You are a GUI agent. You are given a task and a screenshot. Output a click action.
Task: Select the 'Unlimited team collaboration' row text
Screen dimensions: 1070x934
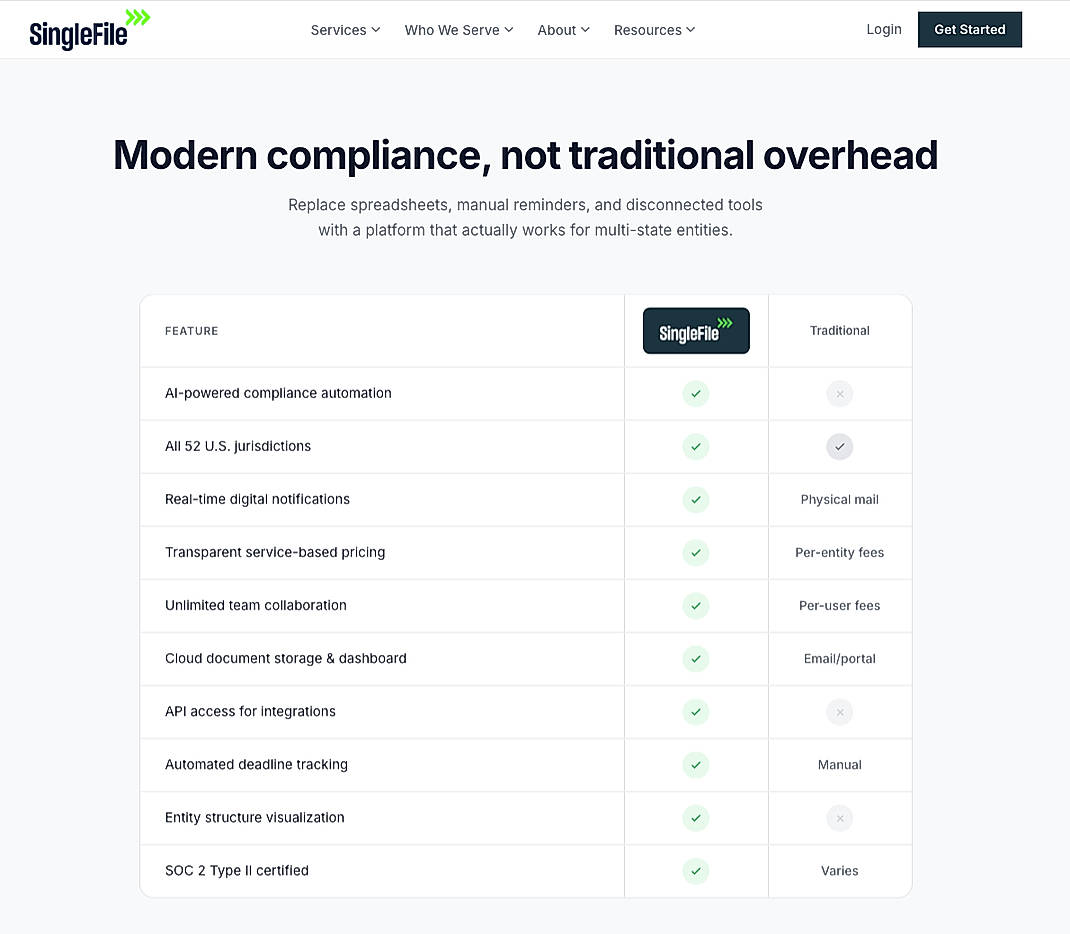point(256,605)
